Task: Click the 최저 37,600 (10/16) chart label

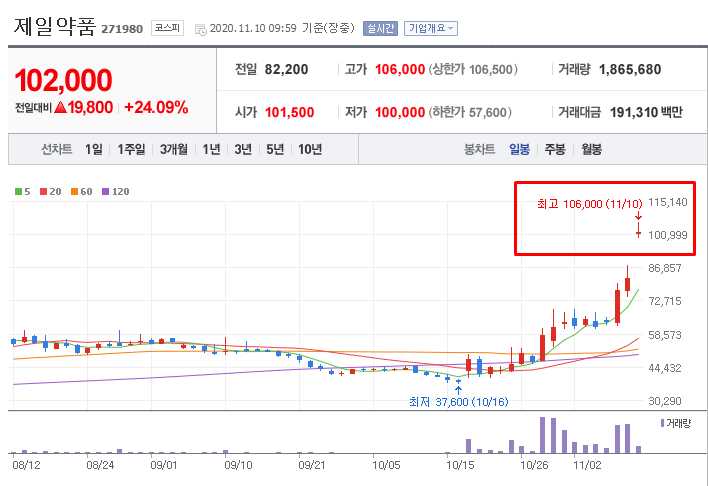Action: point(459,402)
